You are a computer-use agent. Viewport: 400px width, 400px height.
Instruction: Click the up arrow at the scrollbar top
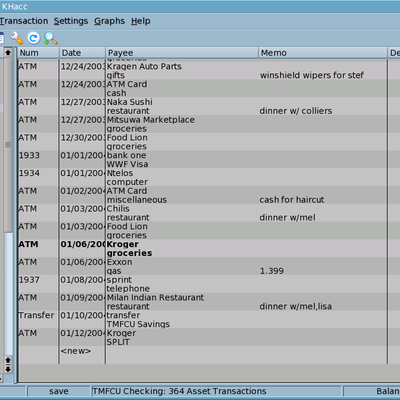point(8,52)
